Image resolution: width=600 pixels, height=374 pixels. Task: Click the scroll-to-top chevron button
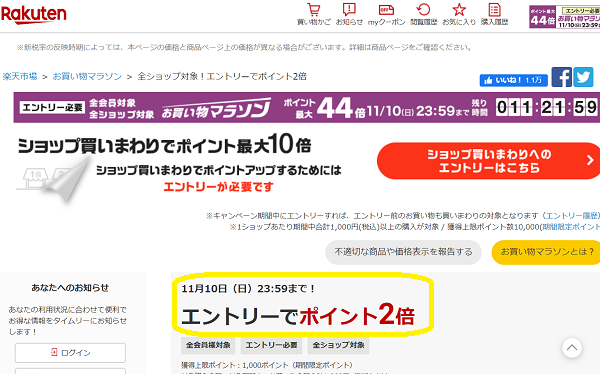(x=572, y=348)
